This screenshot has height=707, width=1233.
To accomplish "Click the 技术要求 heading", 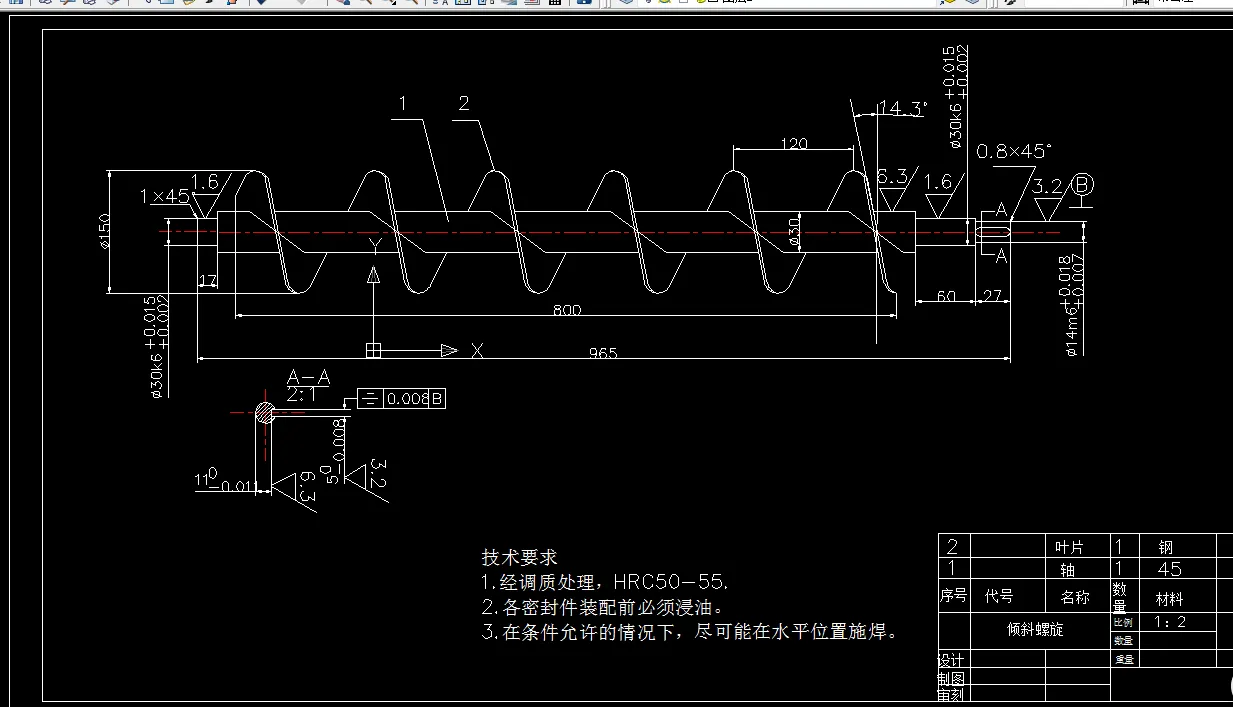I will 520,557.
